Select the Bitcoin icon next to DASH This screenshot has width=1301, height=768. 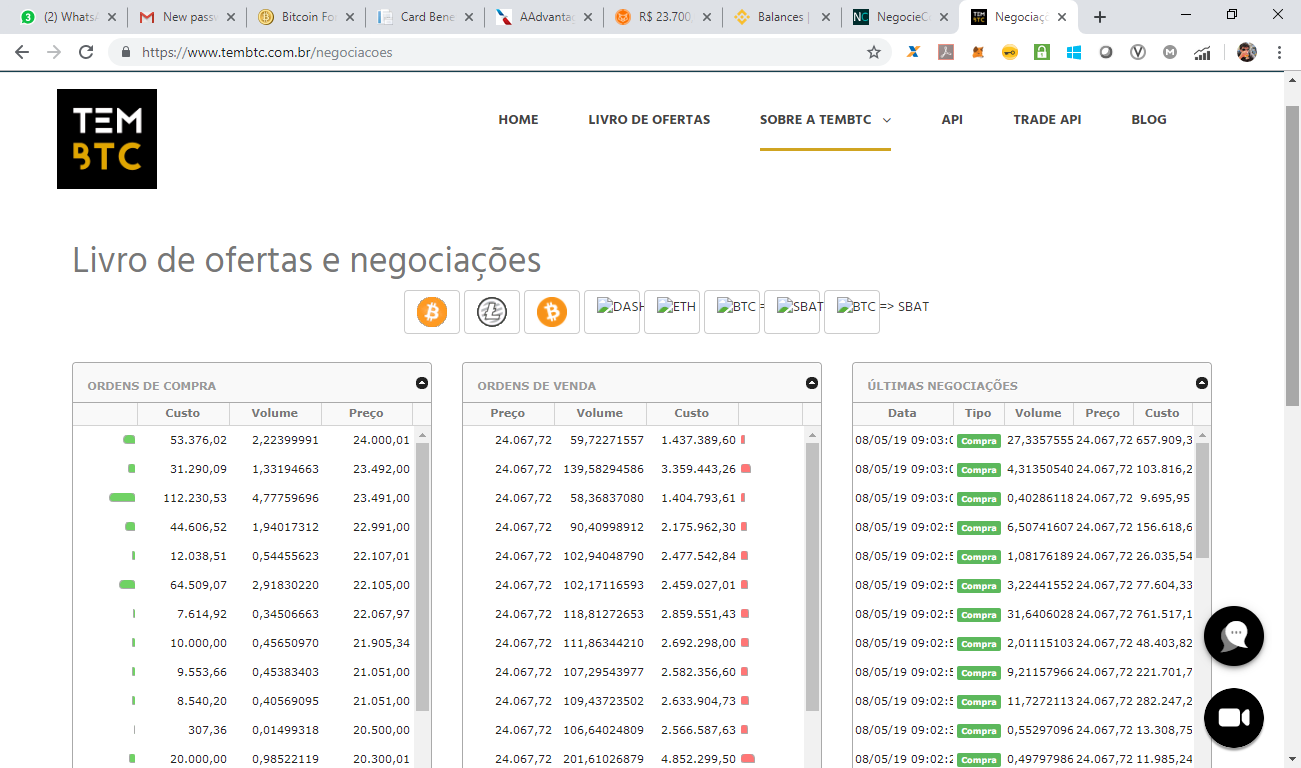coord(552,312)
